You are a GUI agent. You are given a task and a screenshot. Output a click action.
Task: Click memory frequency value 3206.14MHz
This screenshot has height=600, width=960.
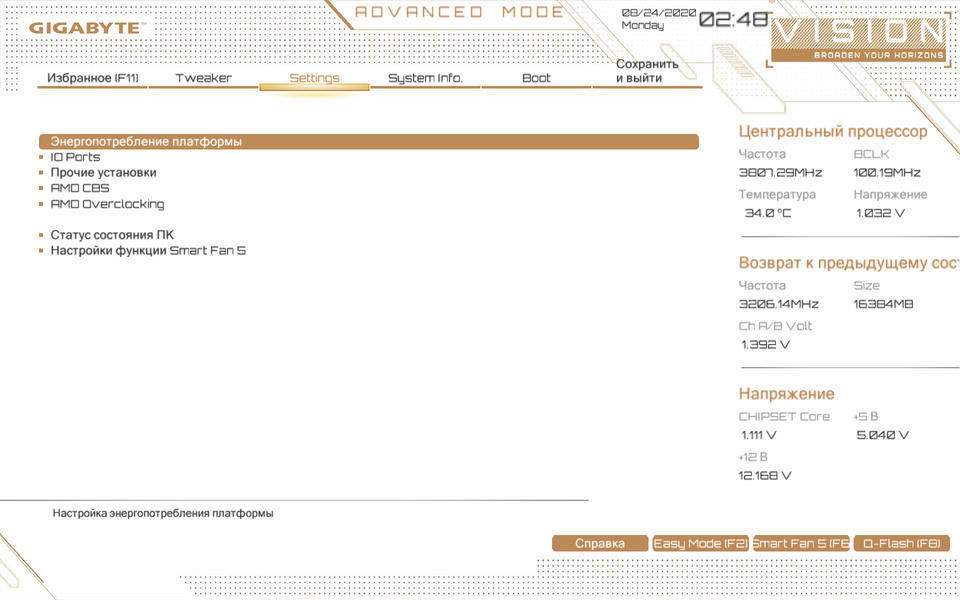(x=779, y=304)
